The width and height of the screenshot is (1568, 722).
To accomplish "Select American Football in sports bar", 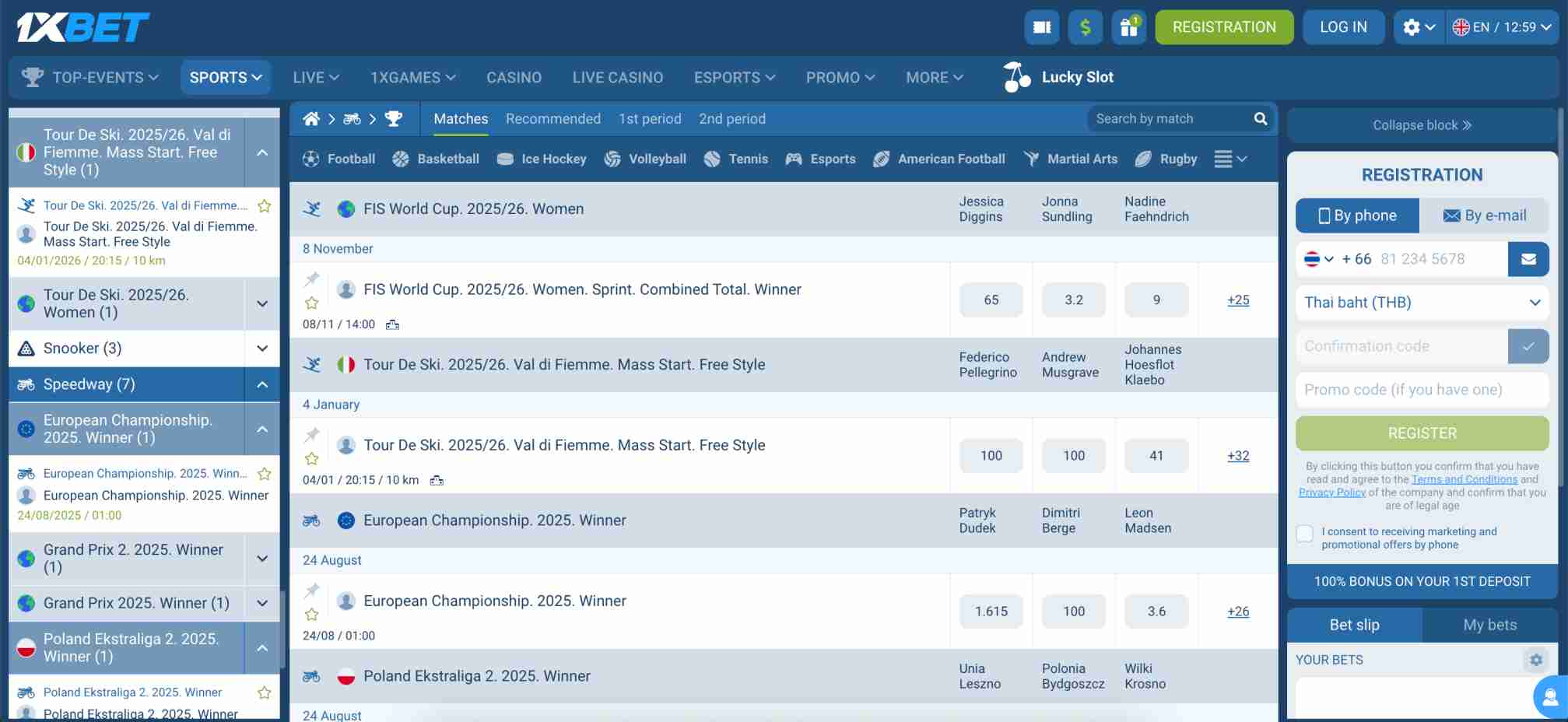I will [x=939, y=159].
